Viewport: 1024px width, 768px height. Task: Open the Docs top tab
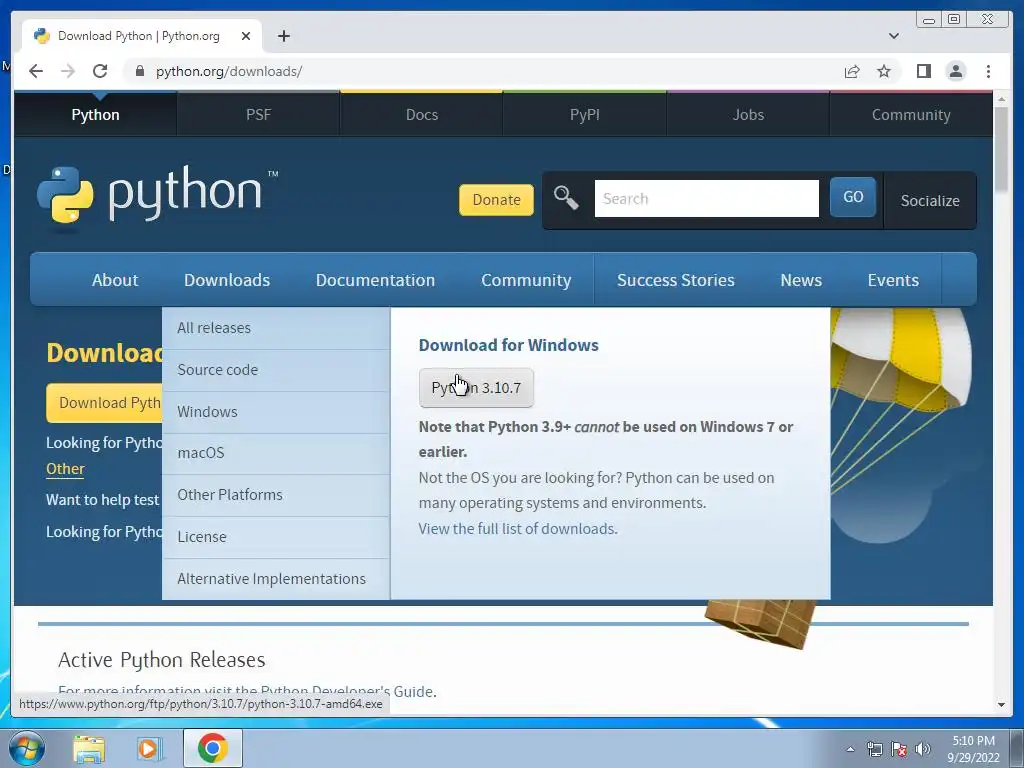[422, 115]
